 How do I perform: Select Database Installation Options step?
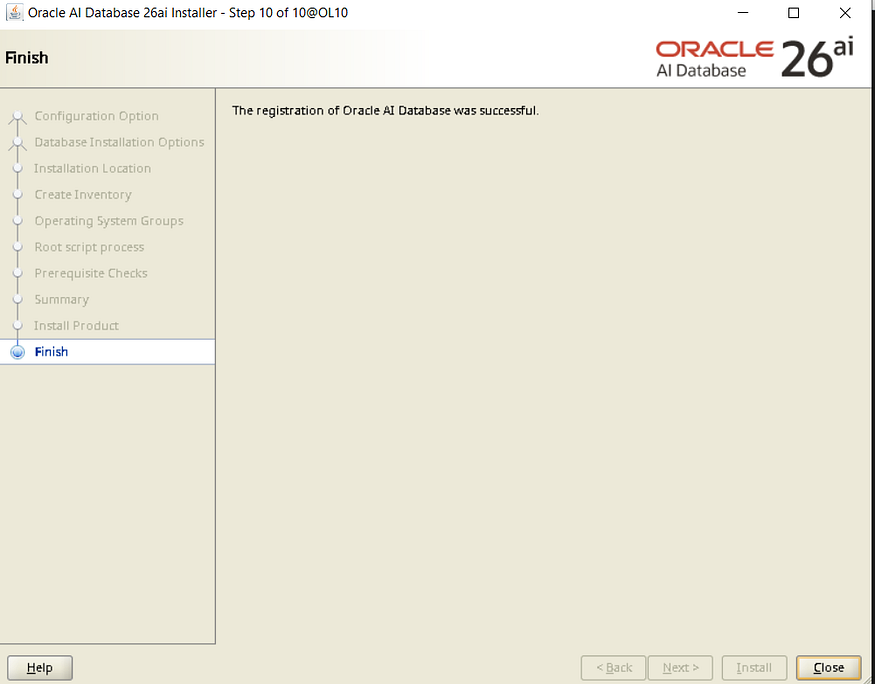pos(119,142)
